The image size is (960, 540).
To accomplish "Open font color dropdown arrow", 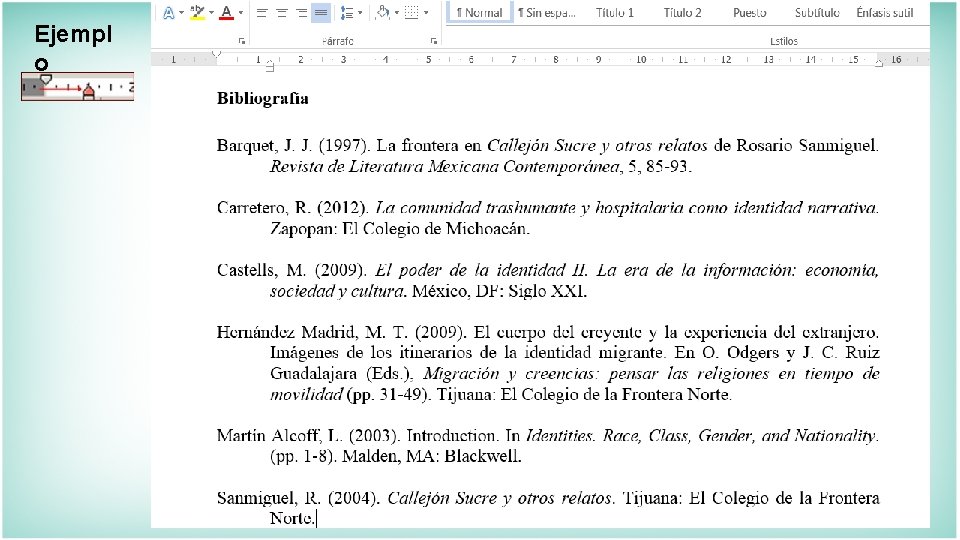I will point(241,13).
